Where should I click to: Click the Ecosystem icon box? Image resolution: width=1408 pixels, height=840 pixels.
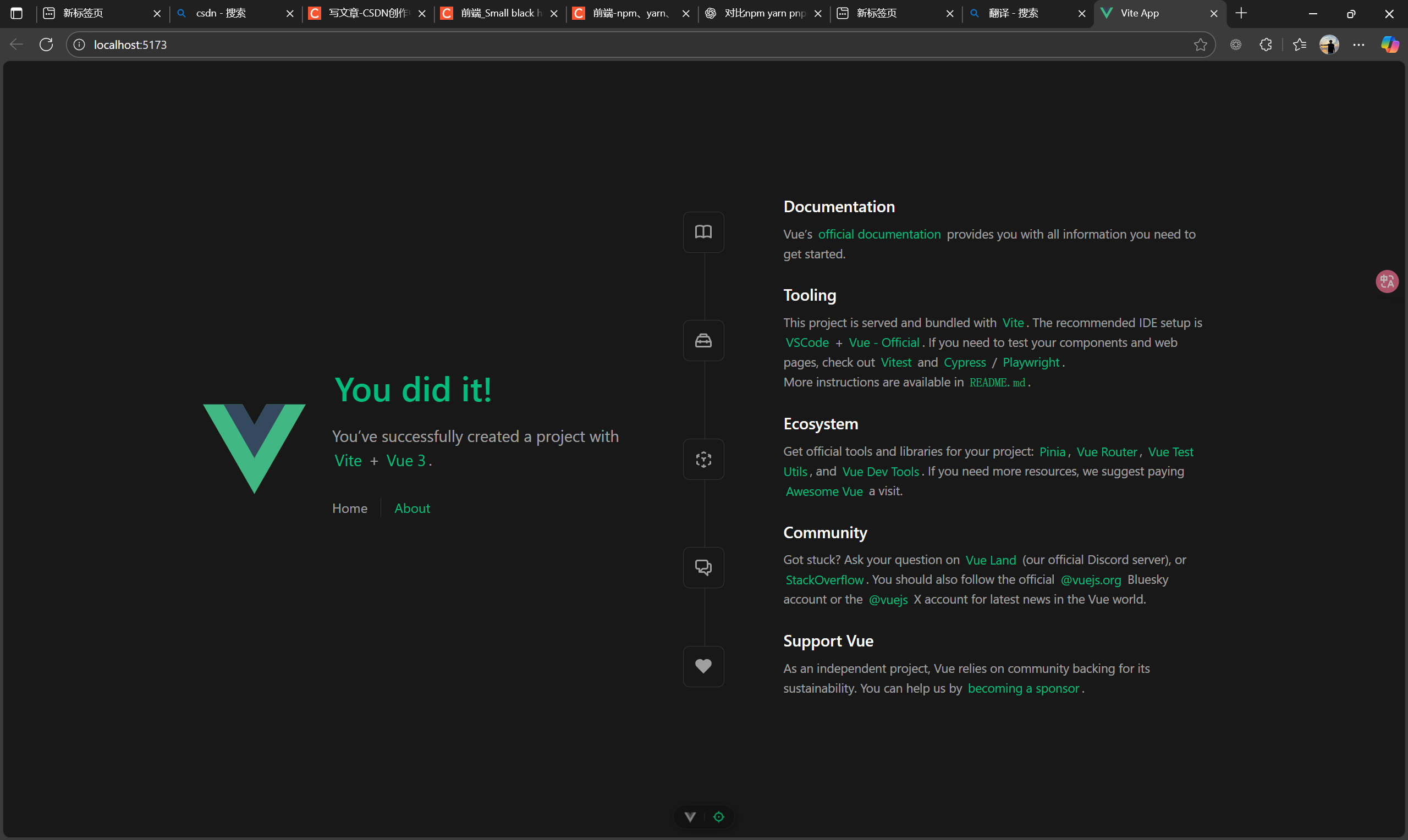point(703,460)
